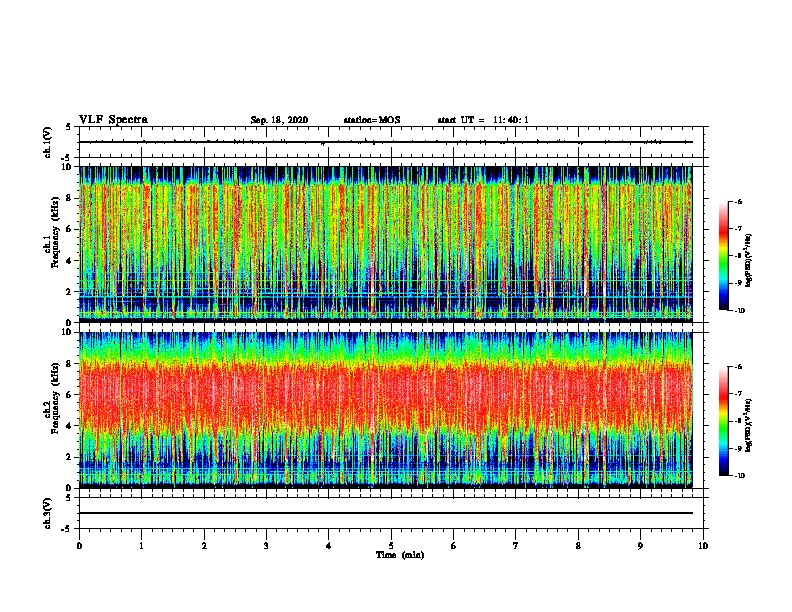The width and height of the screenshot is (792, 612).
Task: Click the ch.1 PSD color scale bar
Action: click(724, 256)
